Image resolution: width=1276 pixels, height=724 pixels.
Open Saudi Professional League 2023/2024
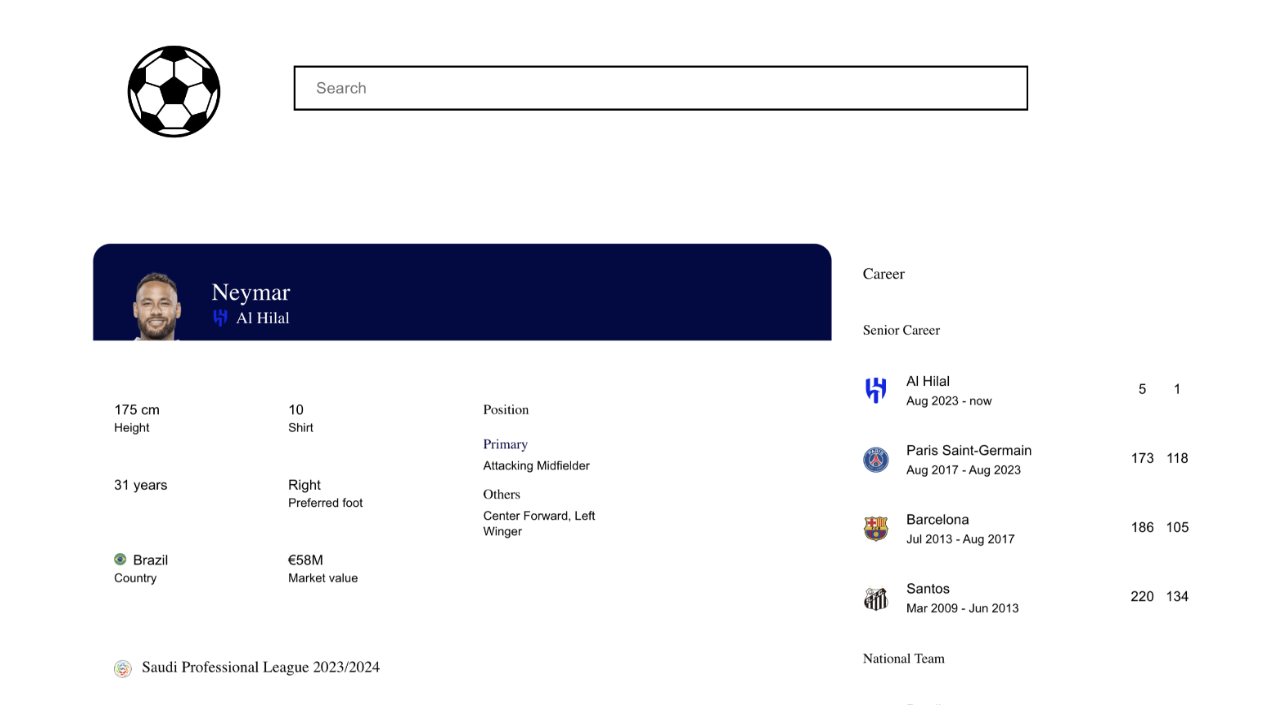tap(260, 667)
